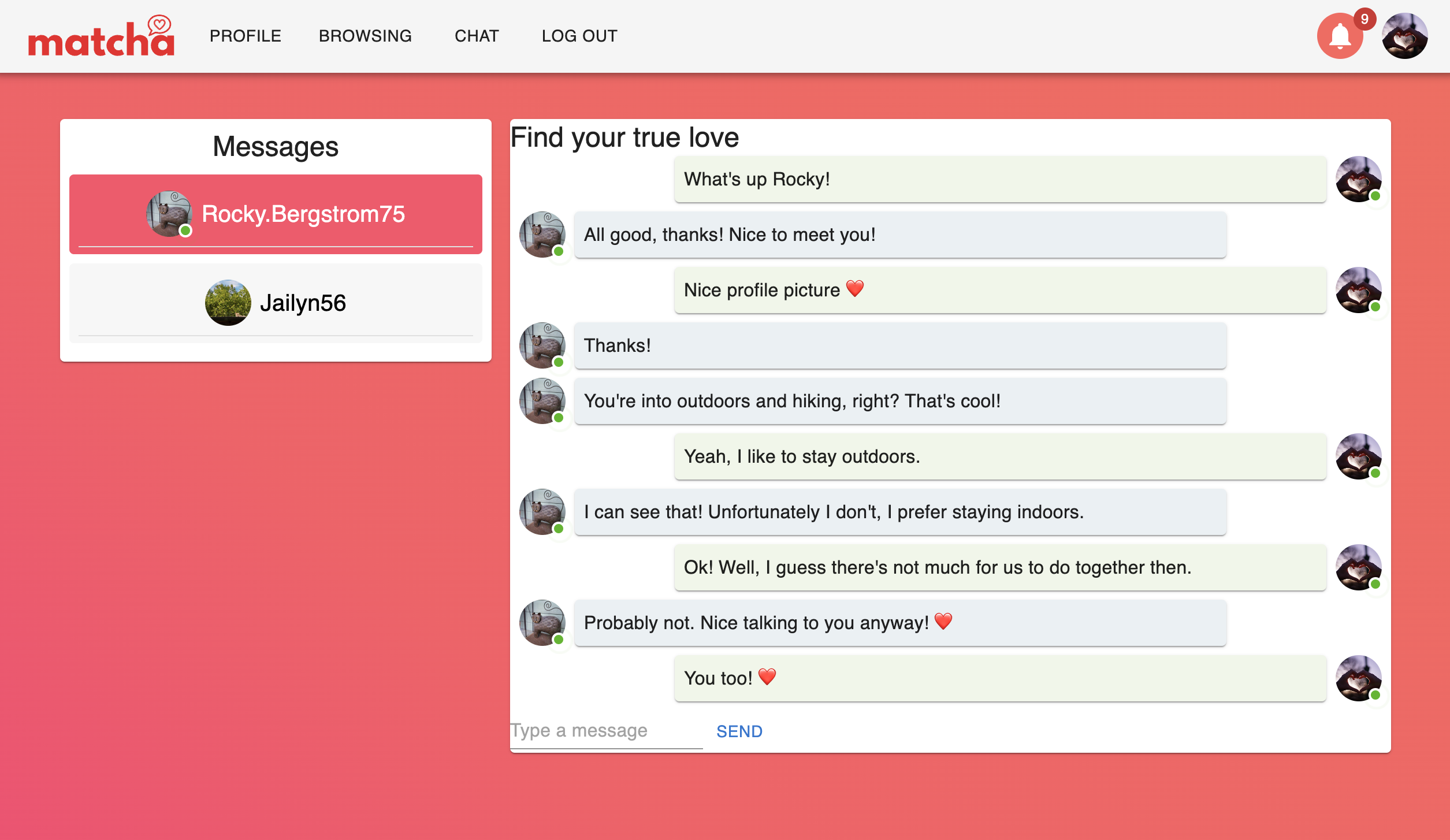
Task: Click the 'Ok! Well, I guess' message bubble
Action: pyautogui.click(x=999, y=567)
